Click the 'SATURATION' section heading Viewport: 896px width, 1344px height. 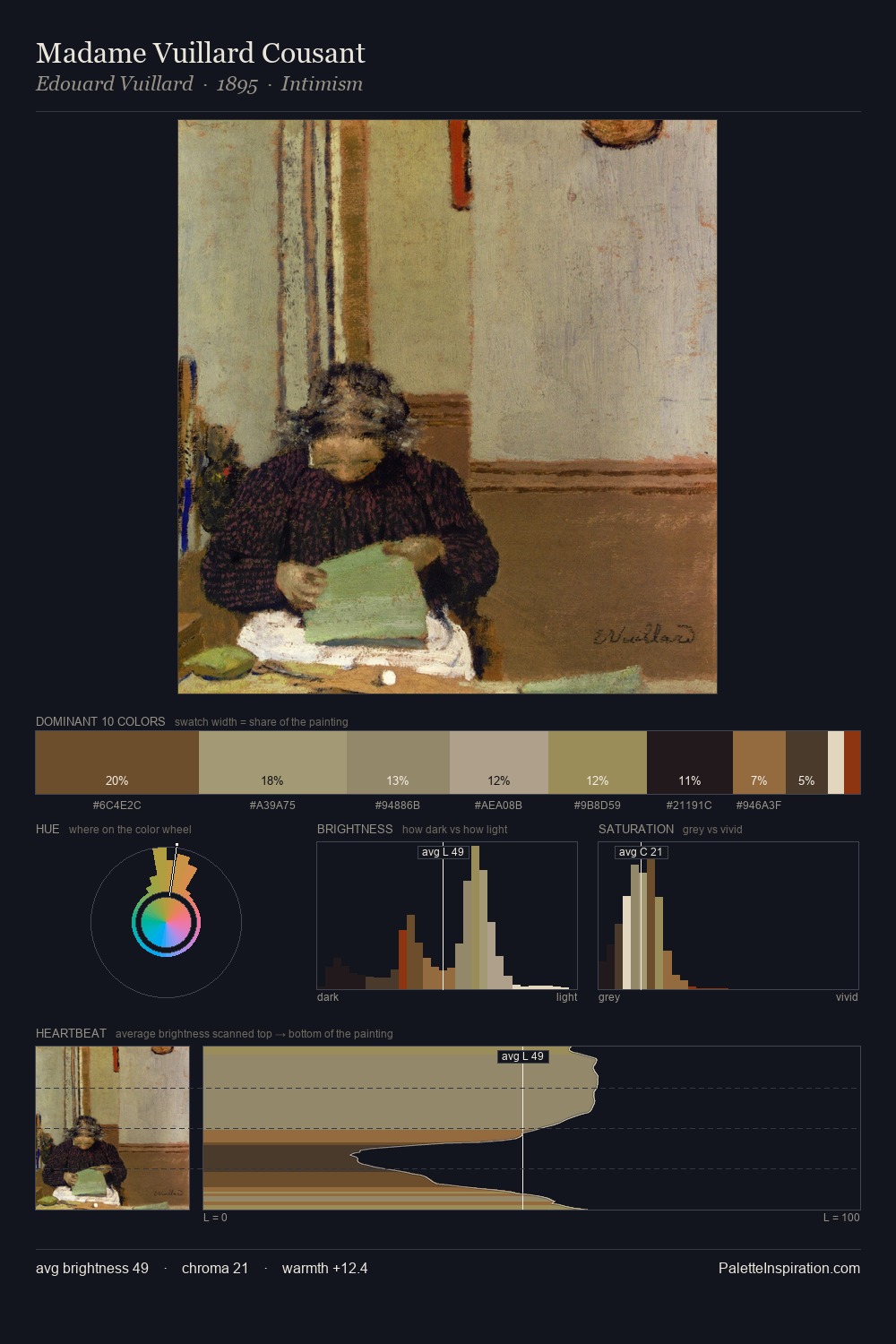click(636, 829)
